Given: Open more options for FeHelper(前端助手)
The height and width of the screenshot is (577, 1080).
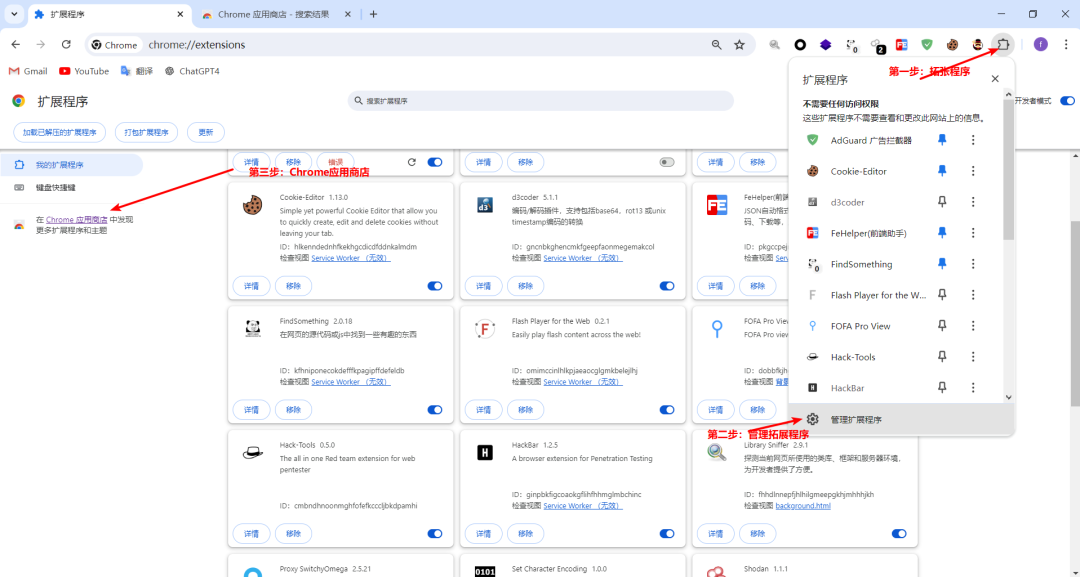Looking at the screenshot, I should [973, 233].
